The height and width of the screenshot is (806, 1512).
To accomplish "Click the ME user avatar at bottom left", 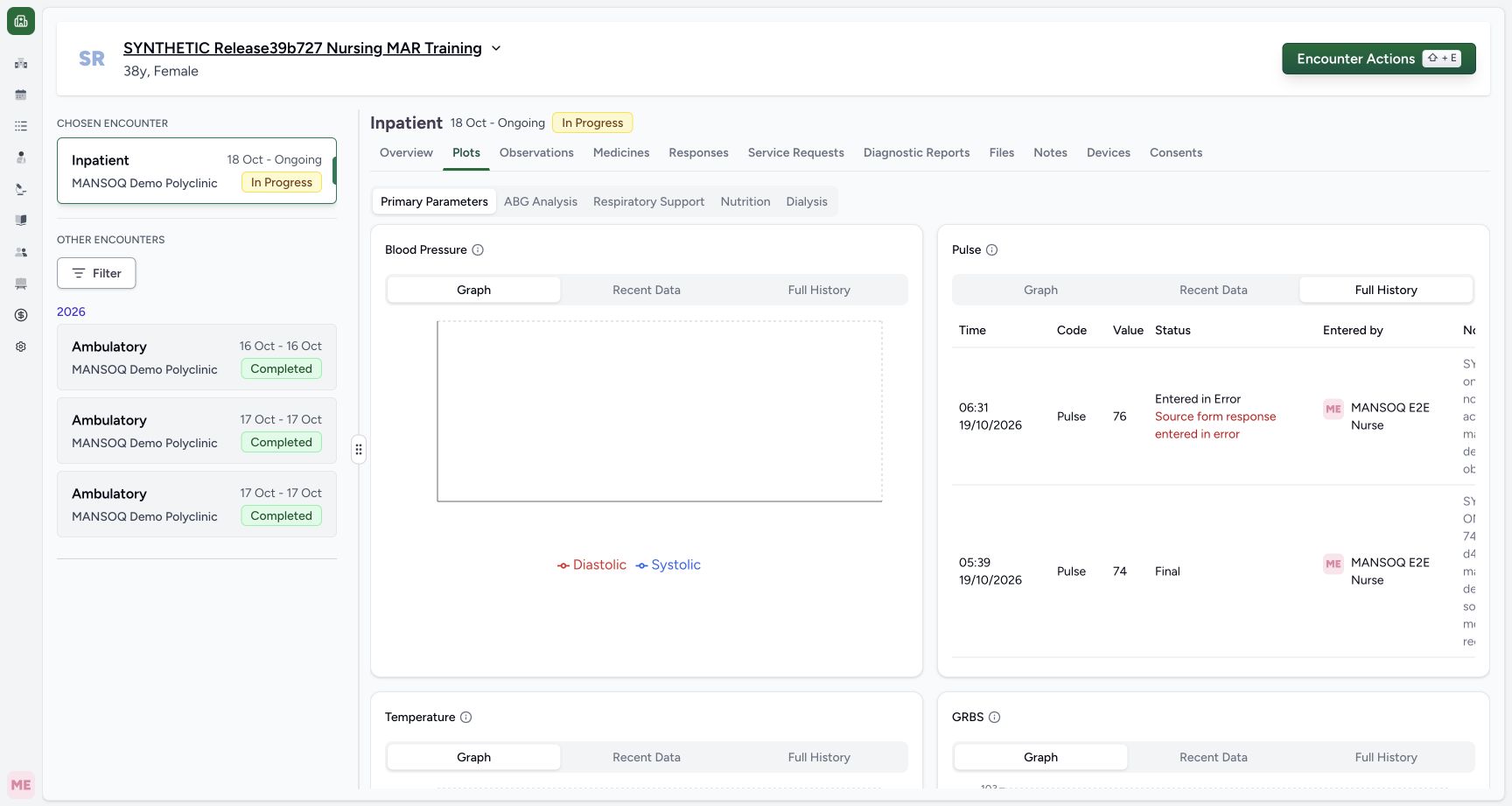I will click(x=21, y=785).
